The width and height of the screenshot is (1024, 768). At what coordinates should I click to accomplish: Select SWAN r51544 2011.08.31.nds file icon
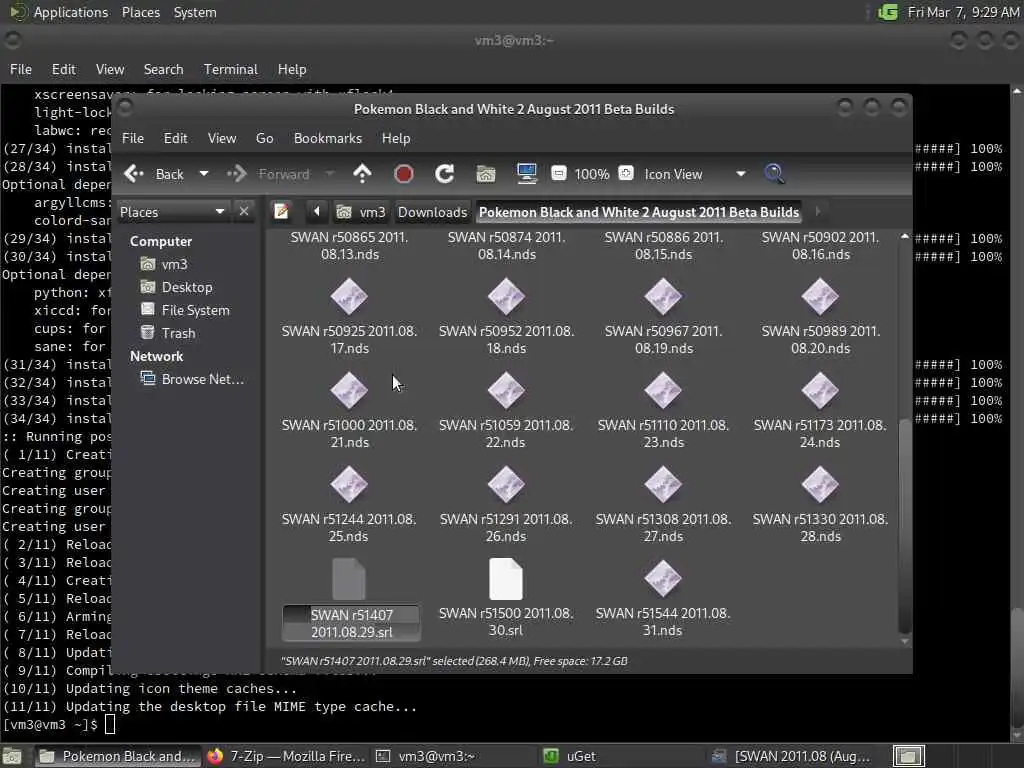click(x=663, y=579)
